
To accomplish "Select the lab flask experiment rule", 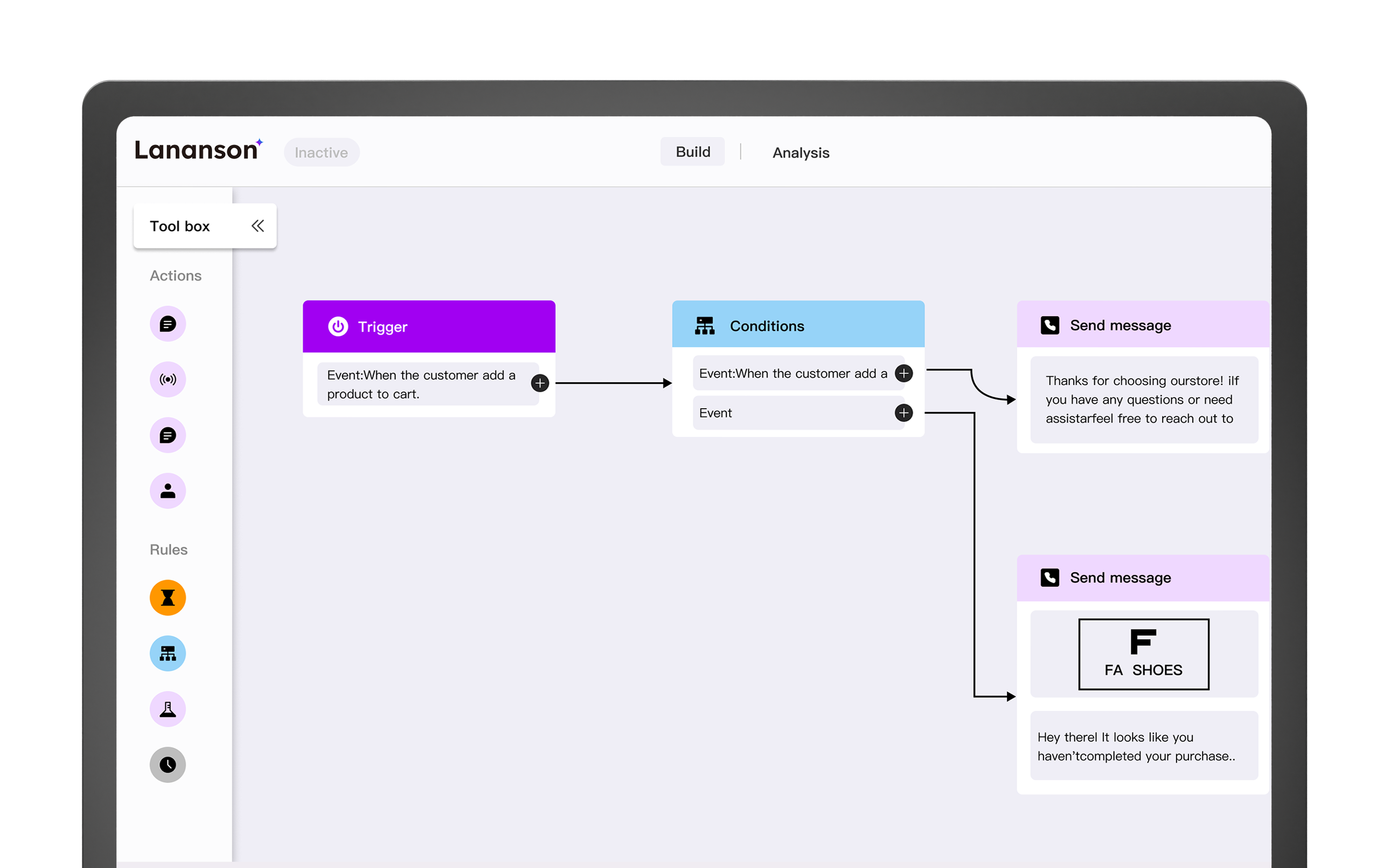I will [168, 709].
